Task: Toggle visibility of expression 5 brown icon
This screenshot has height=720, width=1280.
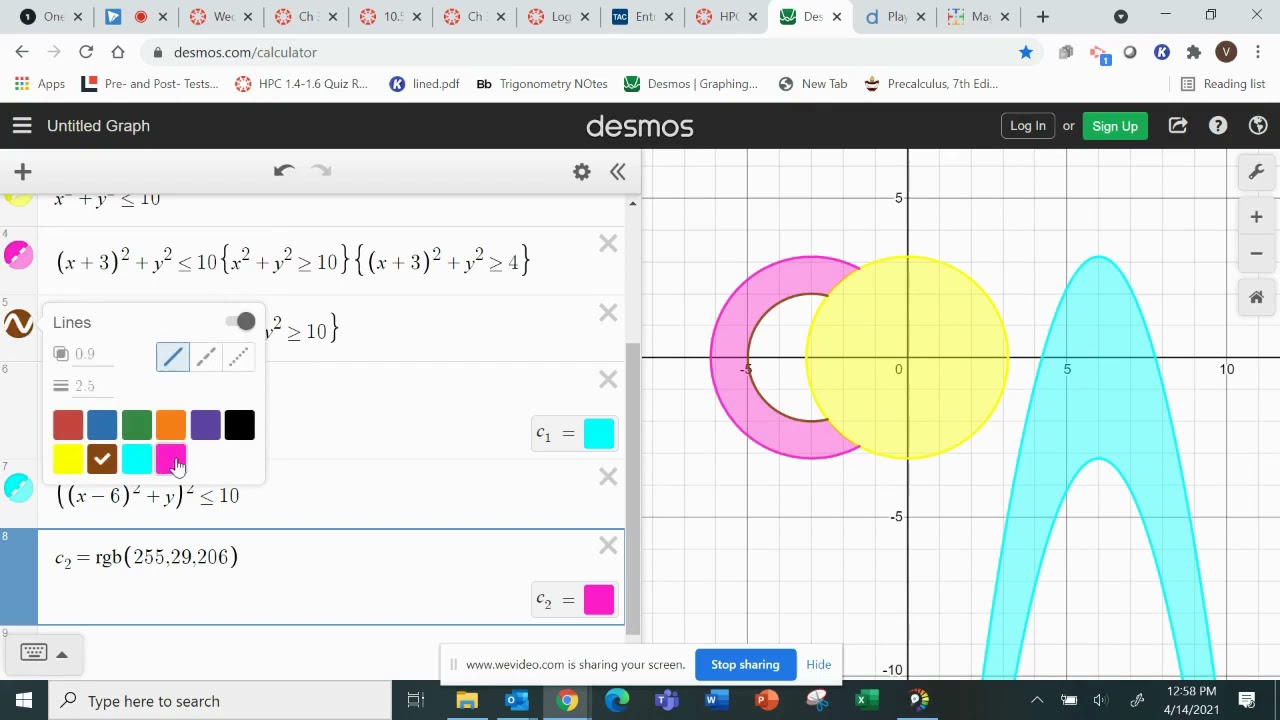Action: [x=19, y=324]
